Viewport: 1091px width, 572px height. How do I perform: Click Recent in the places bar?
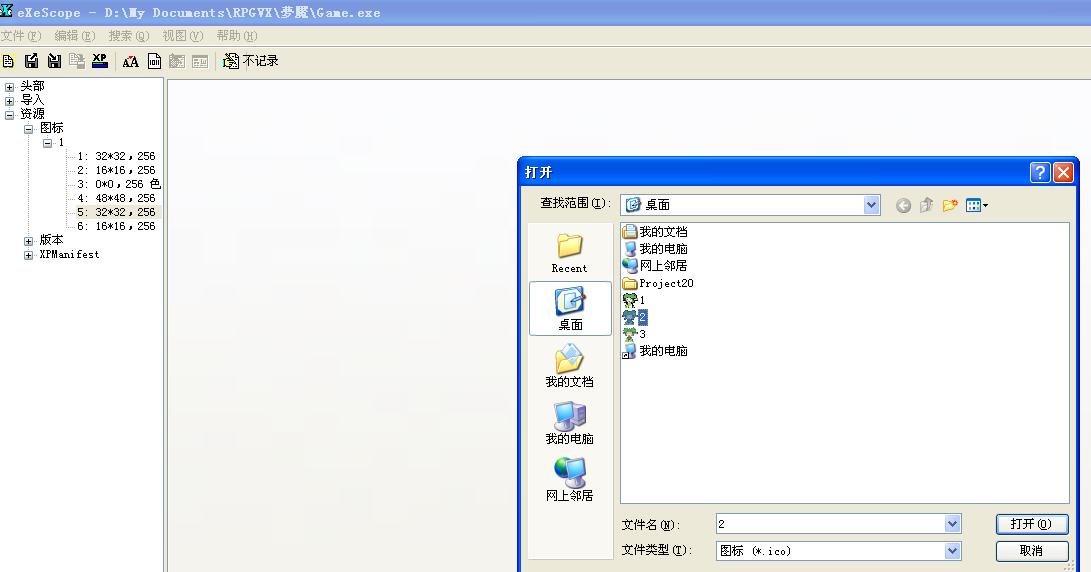pos(569,253)
